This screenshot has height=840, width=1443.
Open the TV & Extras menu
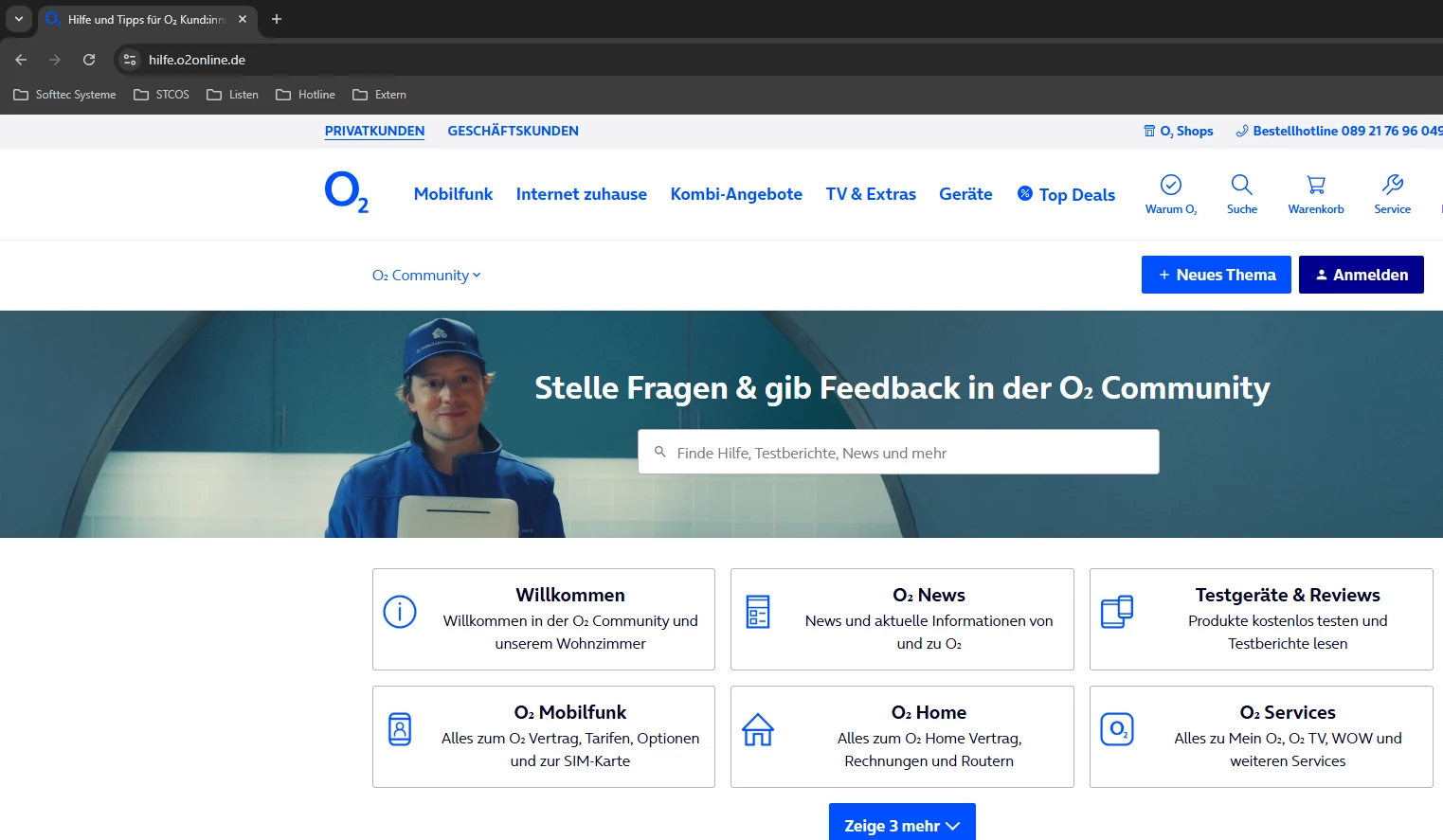[871, 194]
